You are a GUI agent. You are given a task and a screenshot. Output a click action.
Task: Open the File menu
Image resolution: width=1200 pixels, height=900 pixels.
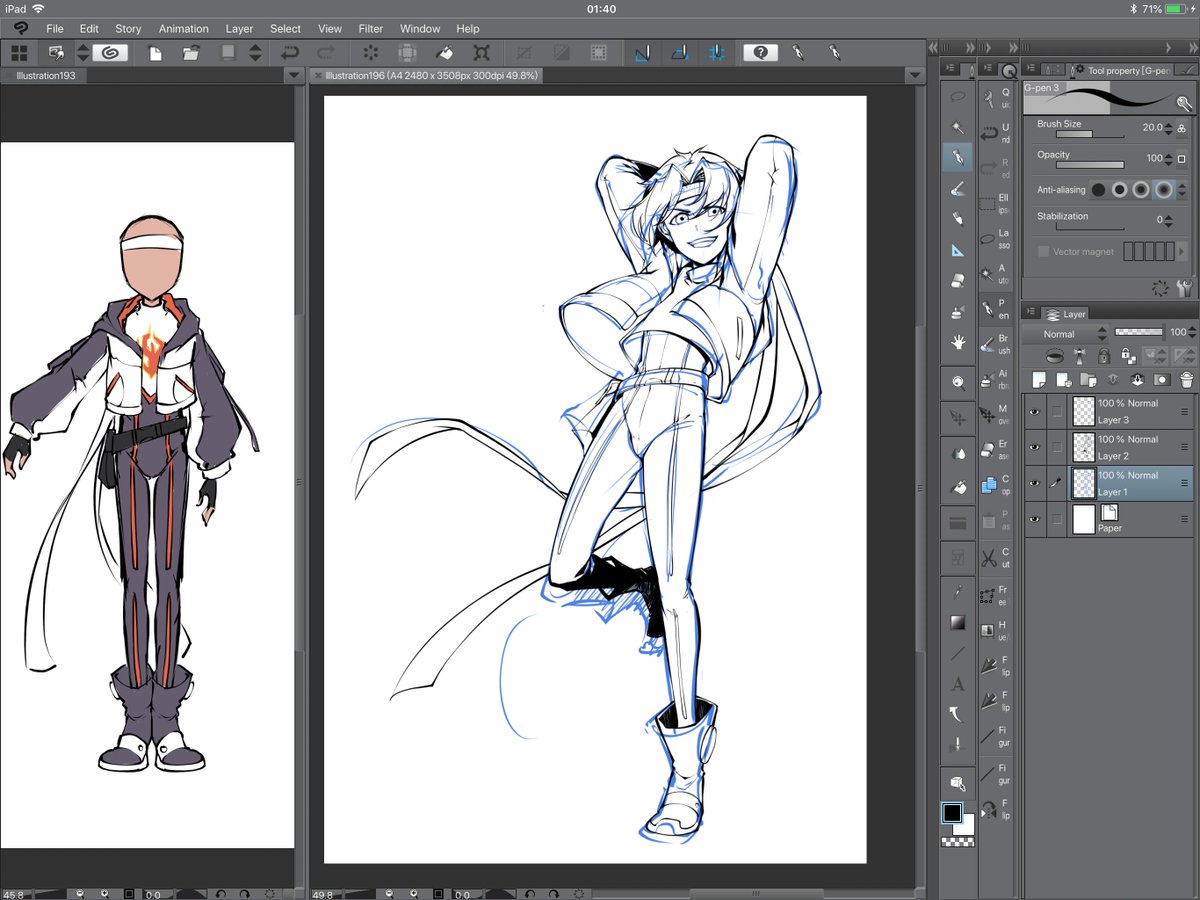(54, 29)
